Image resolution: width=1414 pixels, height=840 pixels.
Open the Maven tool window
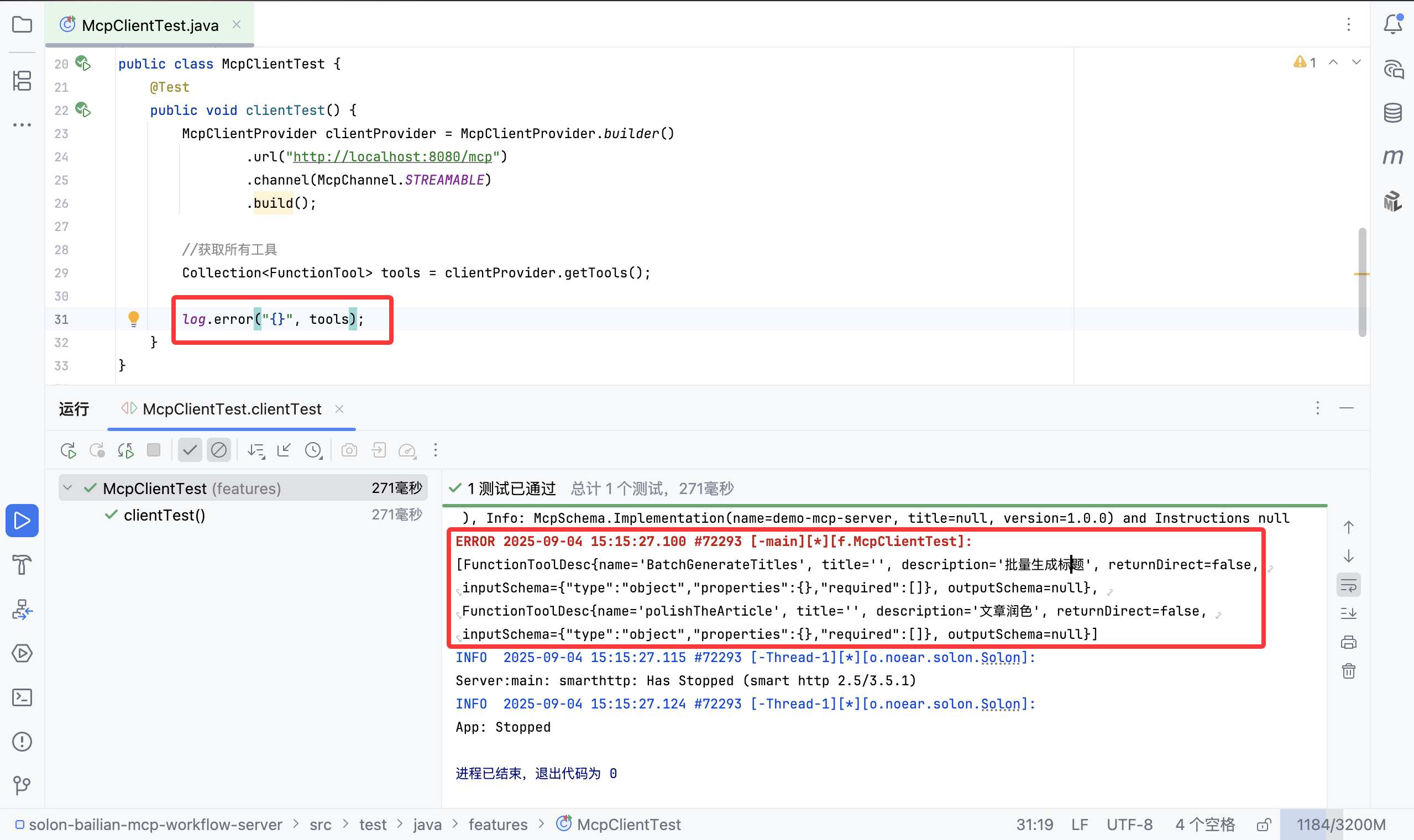1392,156
